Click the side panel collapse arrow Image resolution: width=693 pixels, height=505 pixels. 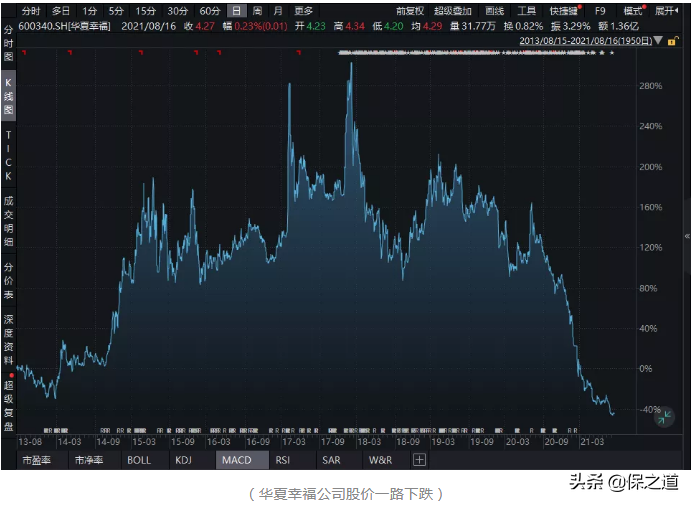687,236
